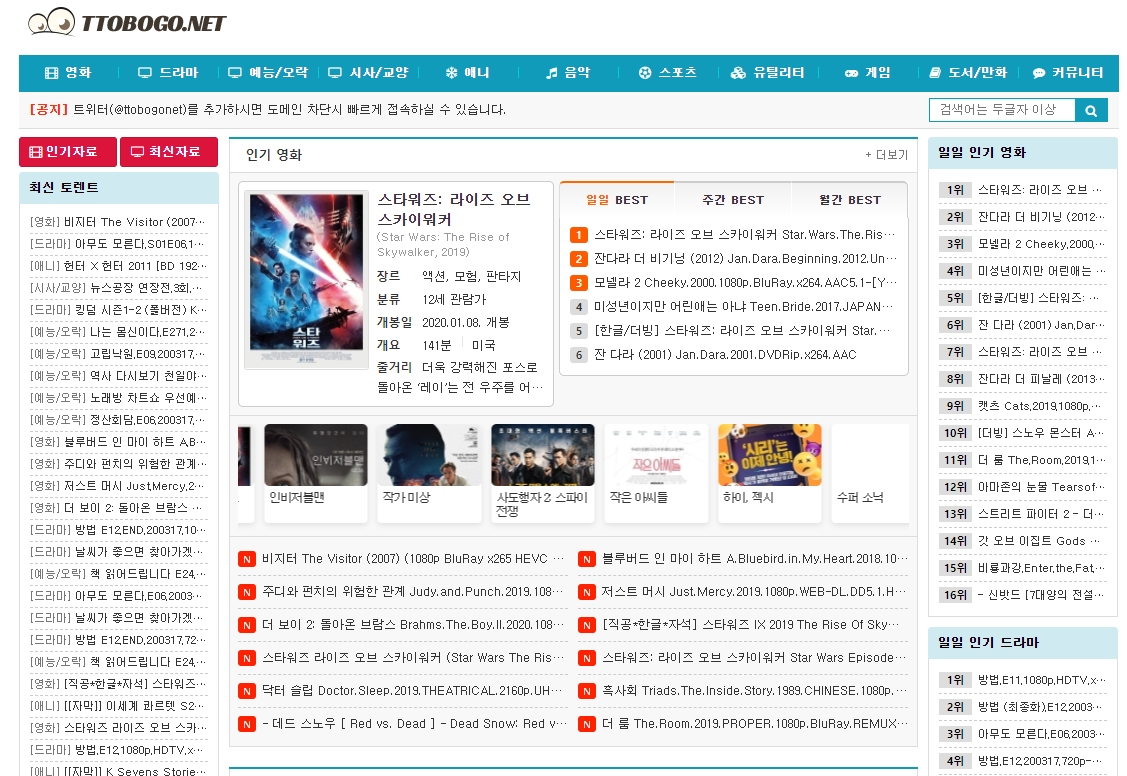The height and width of the screenshot is (776, 1127).
Task: Open 잔다라 더 비기닝 (2012) in BEST list
Action: 745,259
